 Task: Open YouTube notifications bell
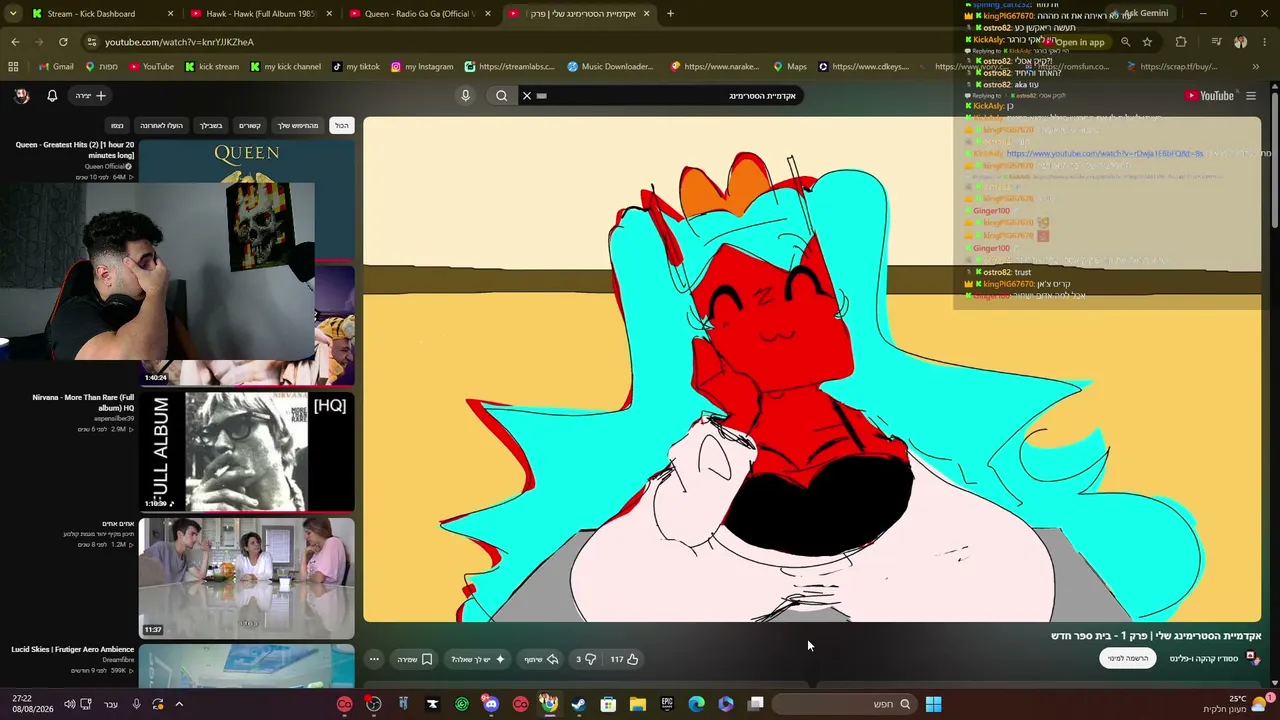point(52,96)
